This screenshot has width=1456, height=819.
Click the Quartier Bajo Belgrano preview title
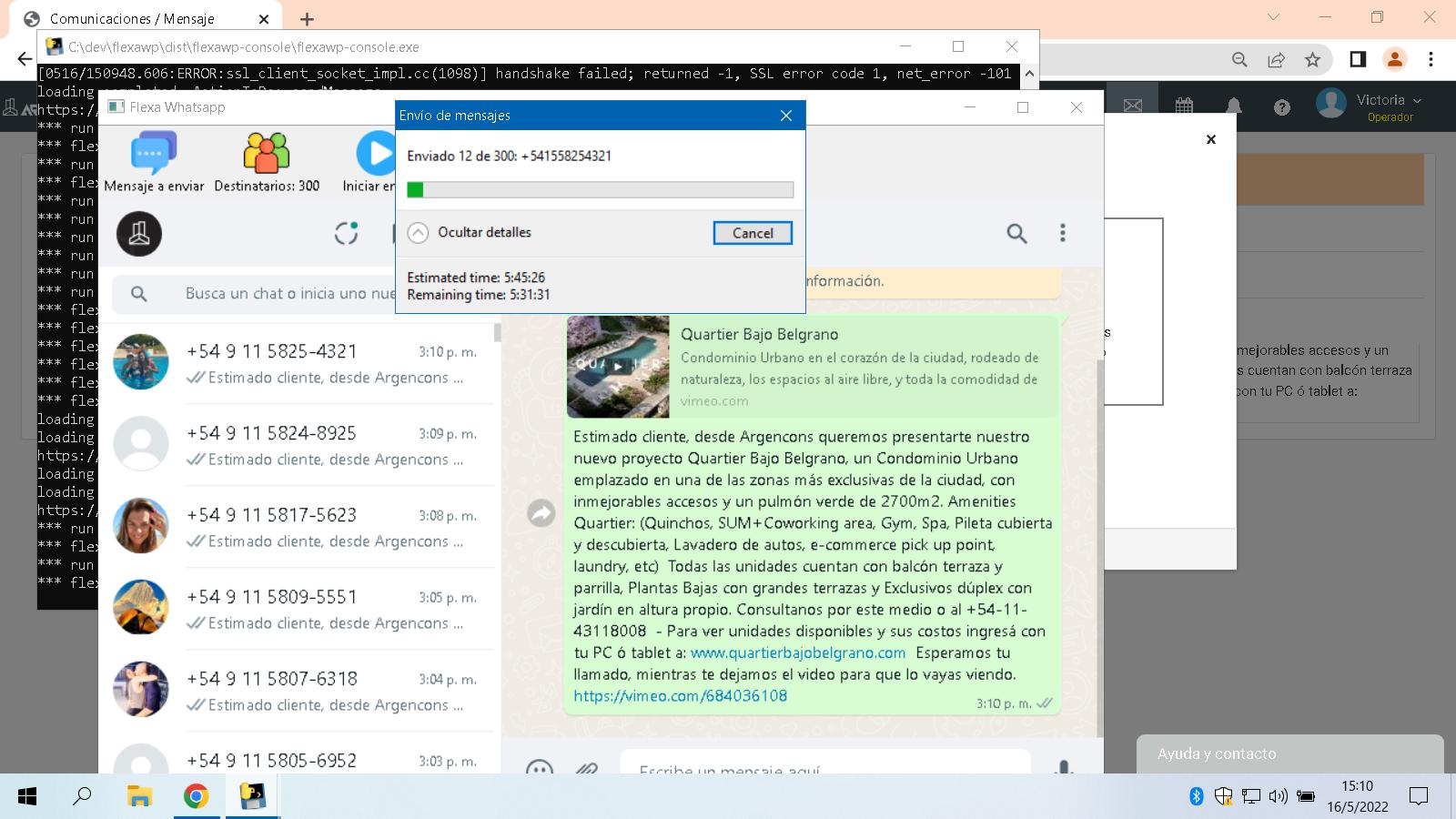[x=760, y=334]
